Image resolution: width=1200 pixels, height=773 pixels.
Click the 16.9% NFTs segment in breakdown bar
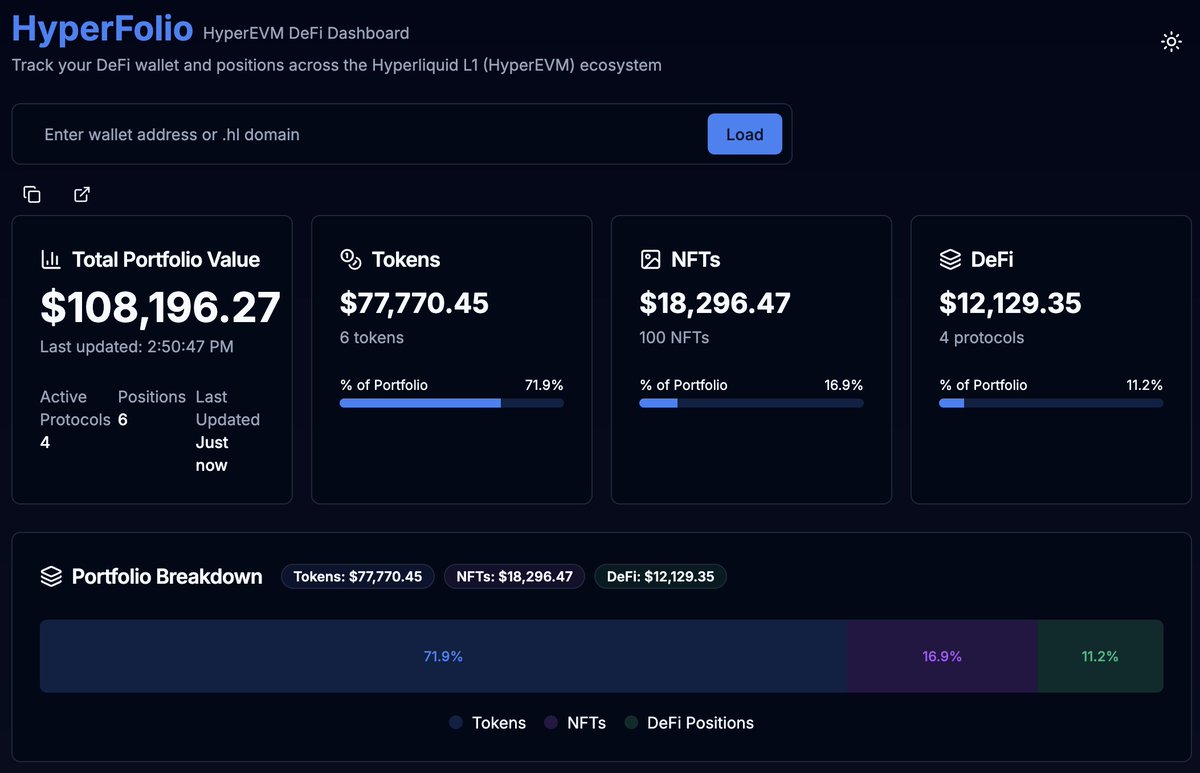point(942,656)
